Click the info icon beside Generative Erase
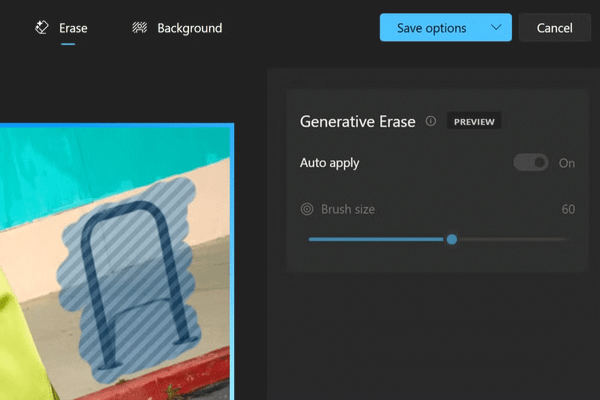 pyautogui.click(x=431, y=121)
